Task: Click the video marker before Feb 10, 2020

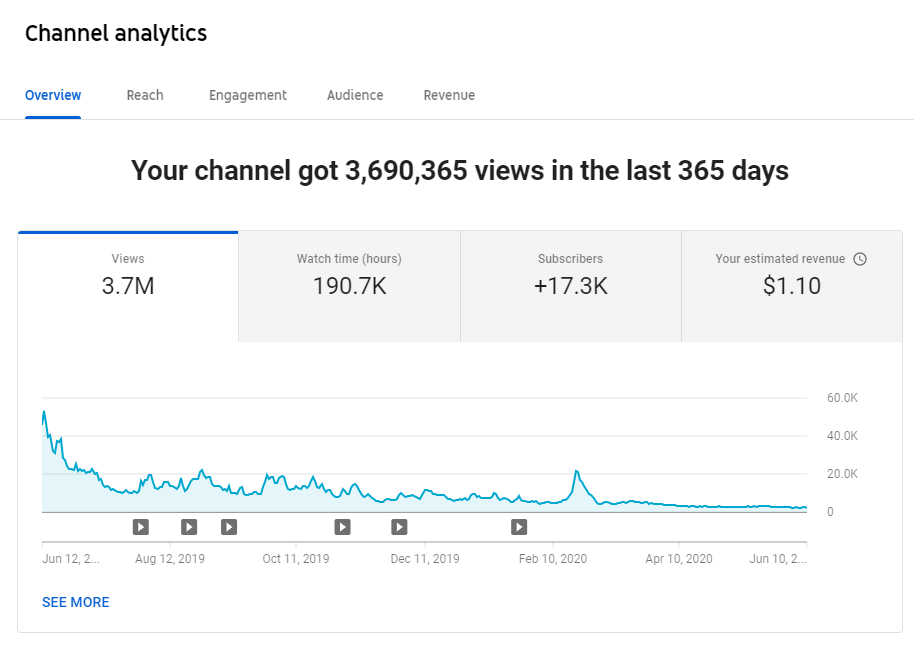Action: pyautogui.click(x=519, y=527)
